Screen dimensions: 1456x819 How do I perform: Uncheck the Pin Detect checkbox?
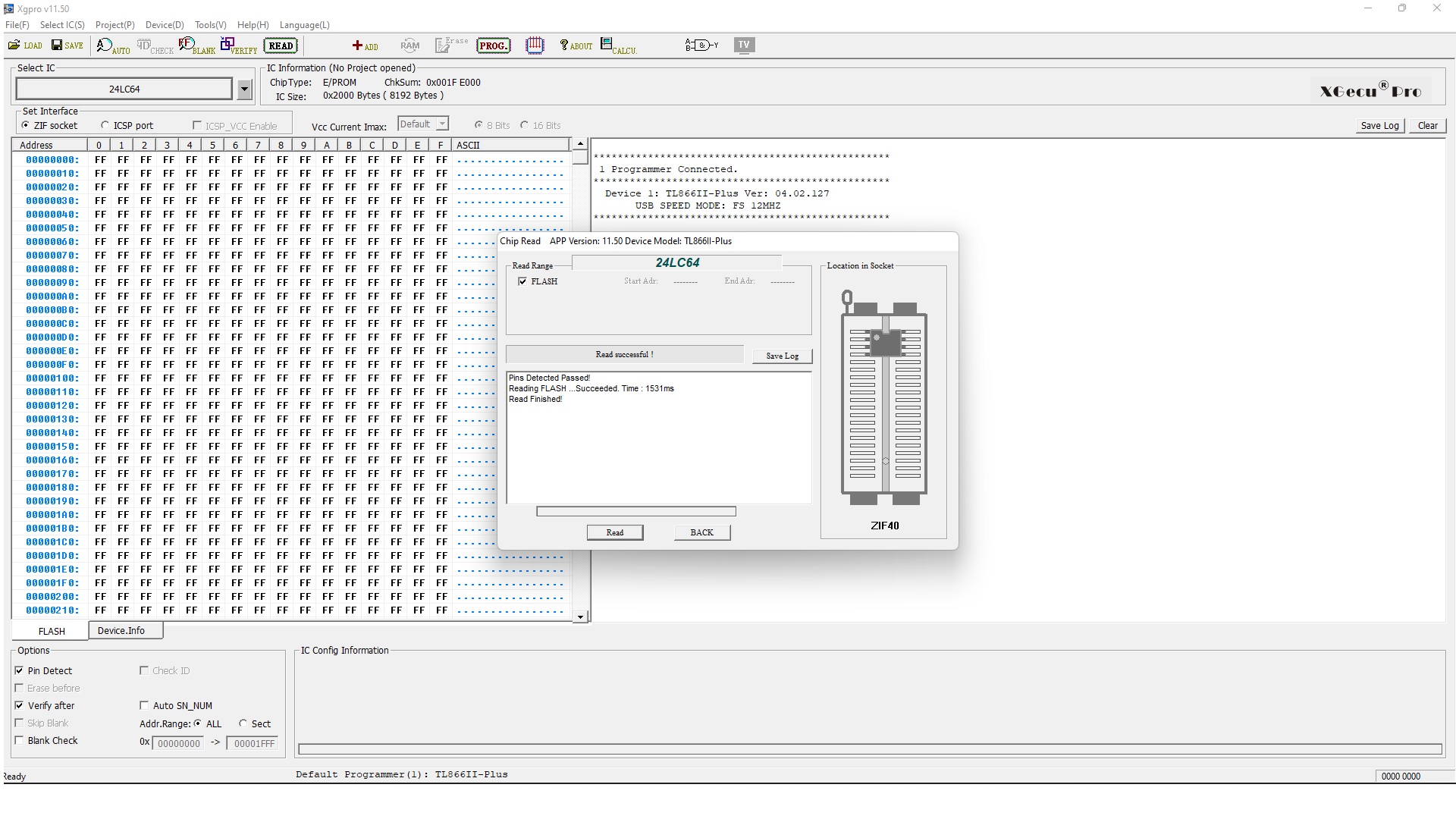tap(20, 671)
